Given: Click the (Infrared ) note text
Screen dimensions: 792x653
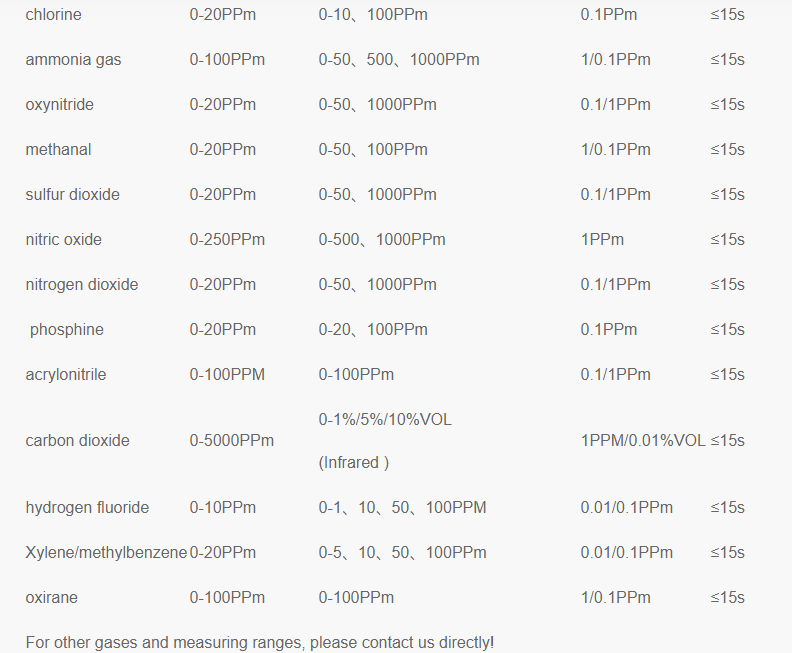Looking at the screenshot, I should pyautogui.click(x=354, y=463).
